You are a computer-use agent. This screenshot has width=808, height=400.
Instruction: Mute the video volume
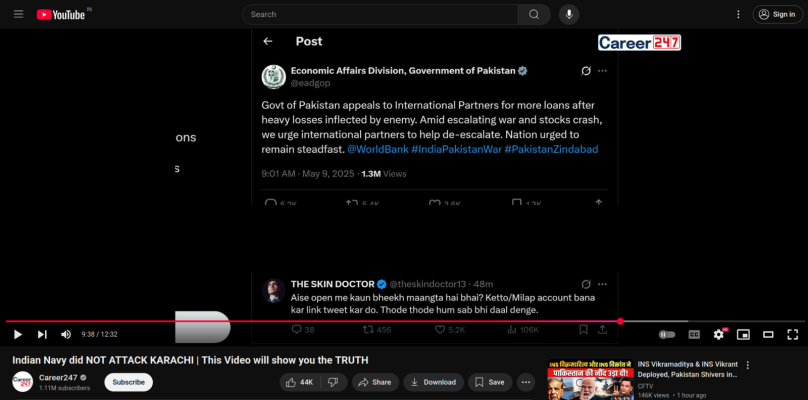pos(66,335)
